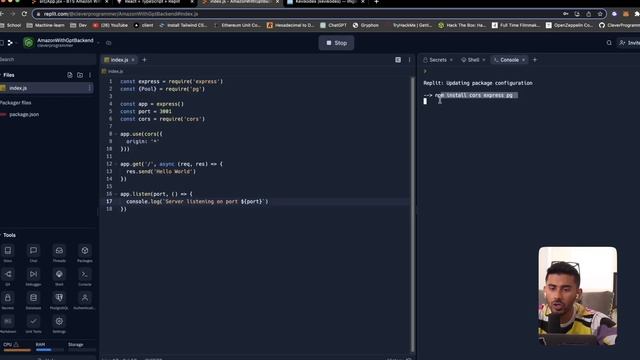Click the new file icon in Files header
This screenshot has height=360, width=640.
coord(70,75)
